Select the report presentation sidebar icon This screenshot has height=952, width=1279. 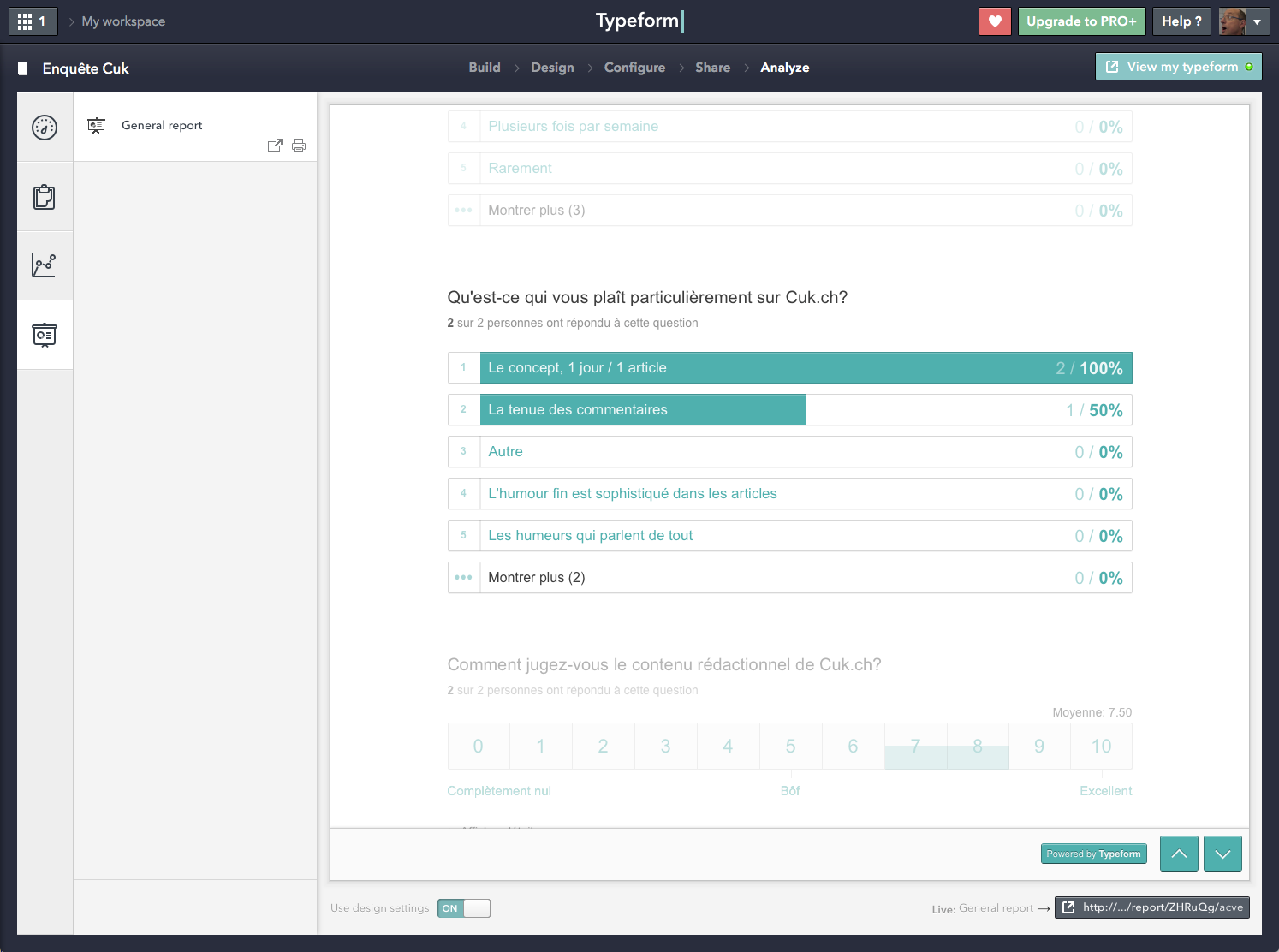coord(45,335)
